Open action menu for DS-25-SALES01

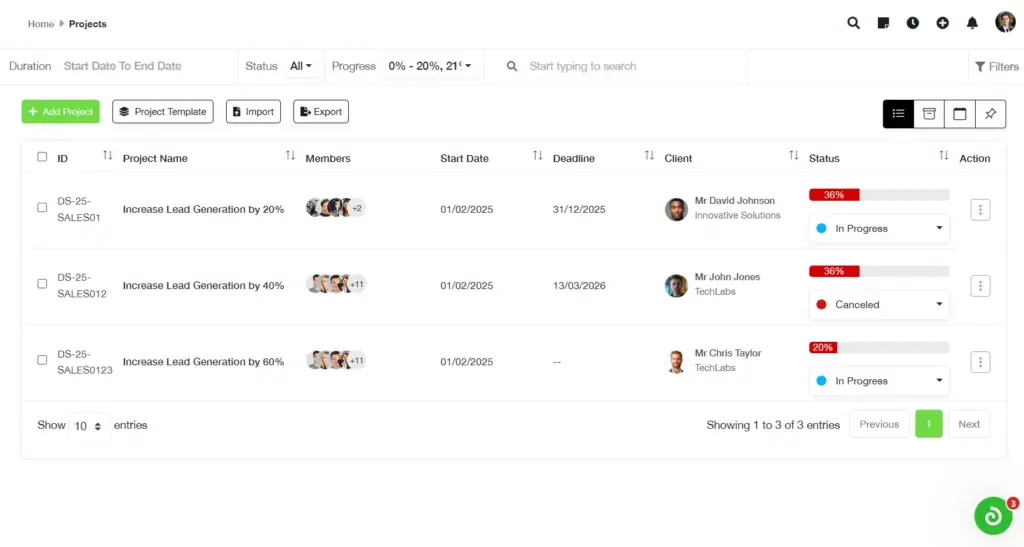(980, 210)
